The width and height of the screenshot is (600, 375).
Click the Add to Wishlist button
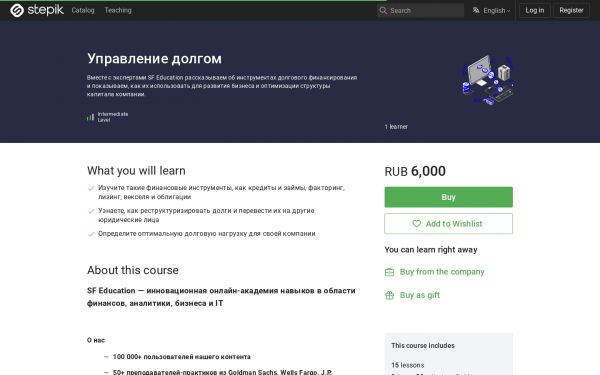[448, 224]
